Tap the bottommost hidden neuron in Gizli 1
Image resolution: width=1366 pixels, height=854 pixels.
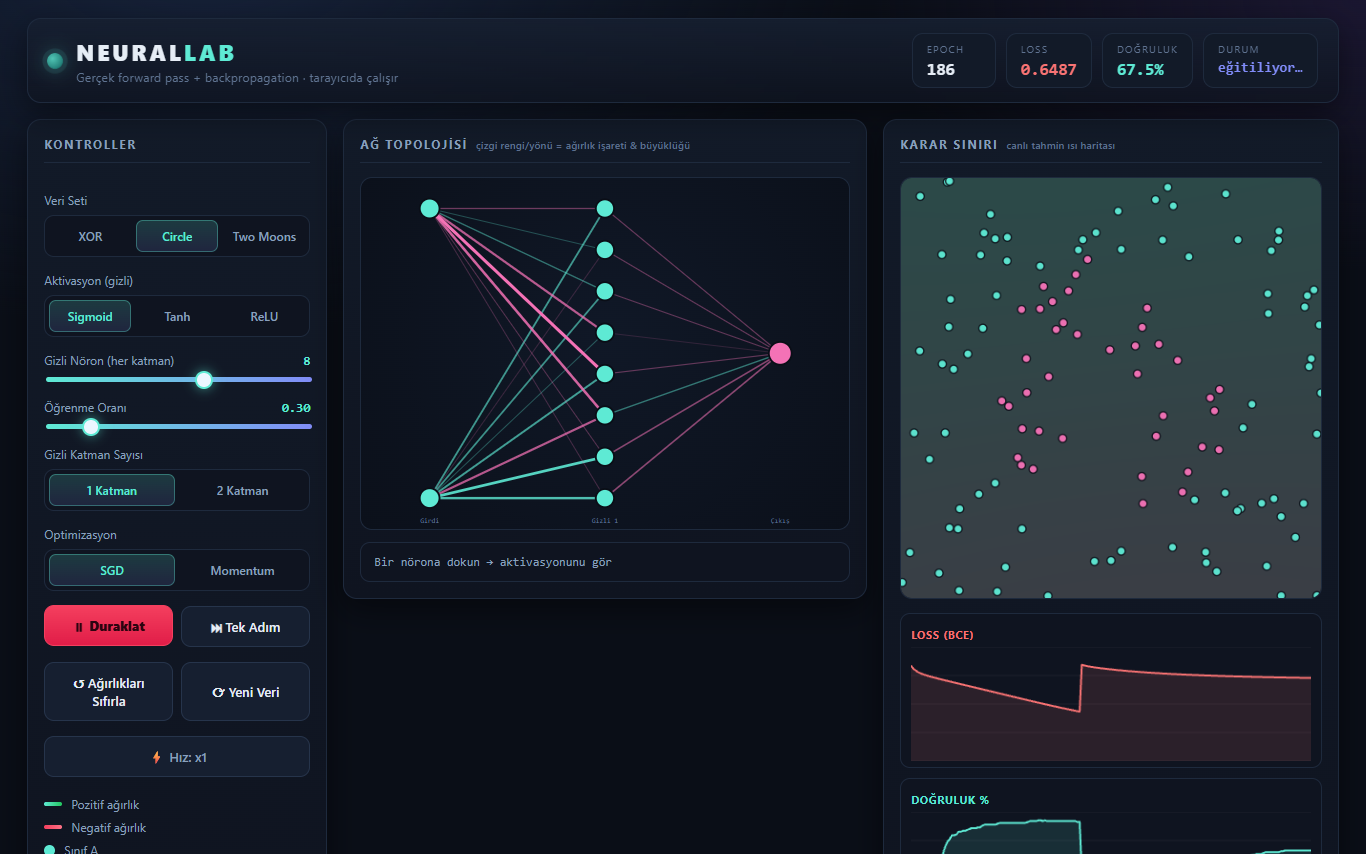coord(605,498)
